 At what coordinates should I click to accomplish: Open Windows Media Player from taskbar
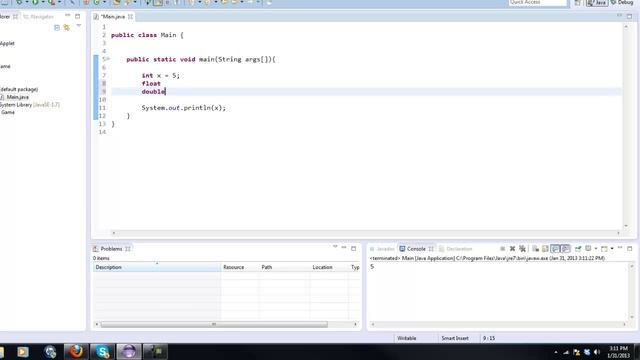tap(23, 351)
